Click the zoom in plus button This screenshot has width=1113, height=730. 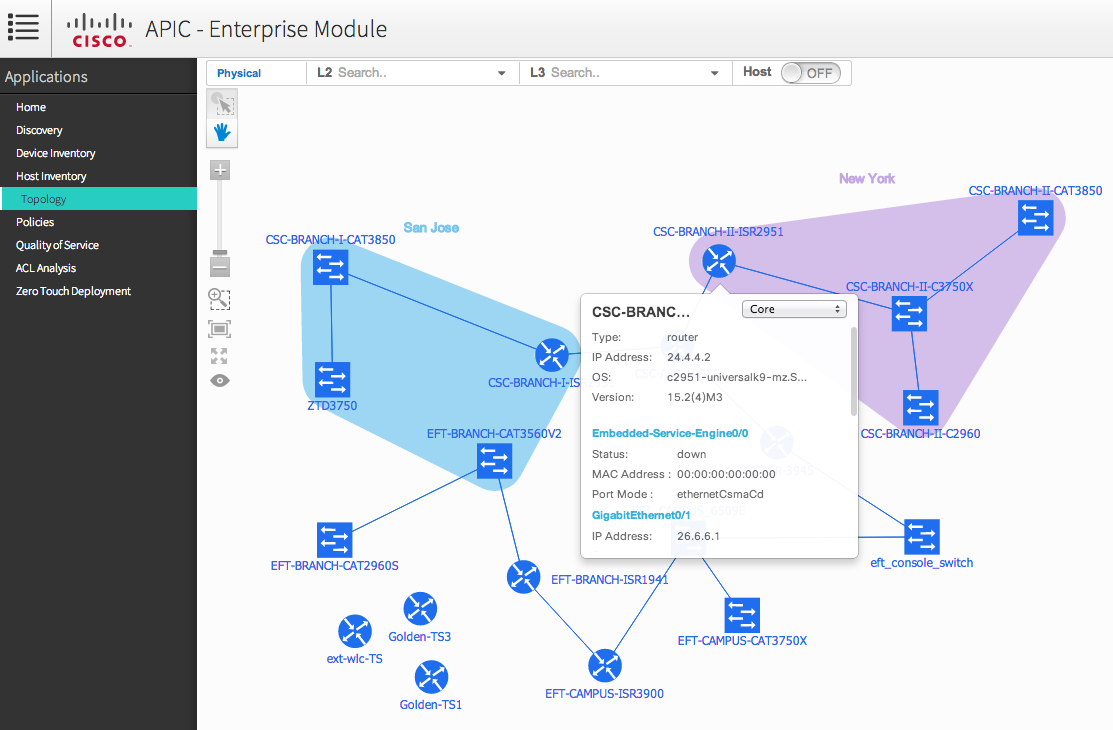coord(220,170)
